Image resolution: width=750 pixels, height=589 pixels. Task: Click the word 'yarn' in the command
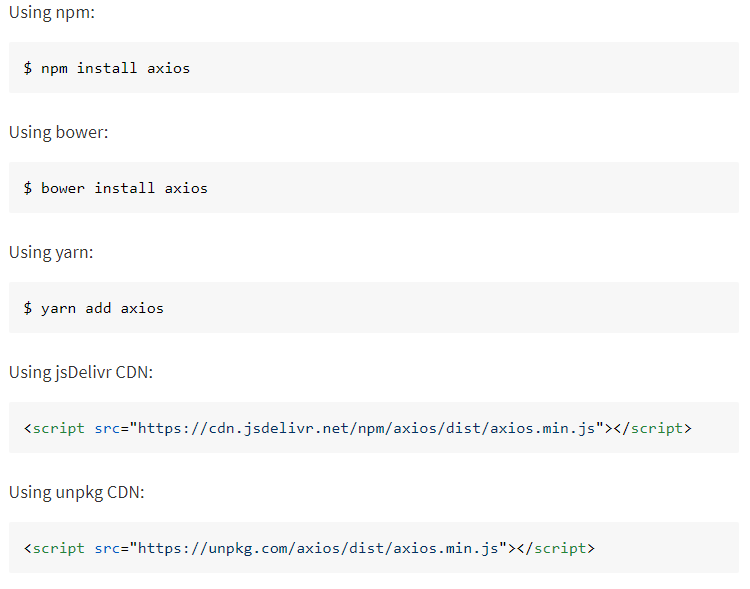58,309
